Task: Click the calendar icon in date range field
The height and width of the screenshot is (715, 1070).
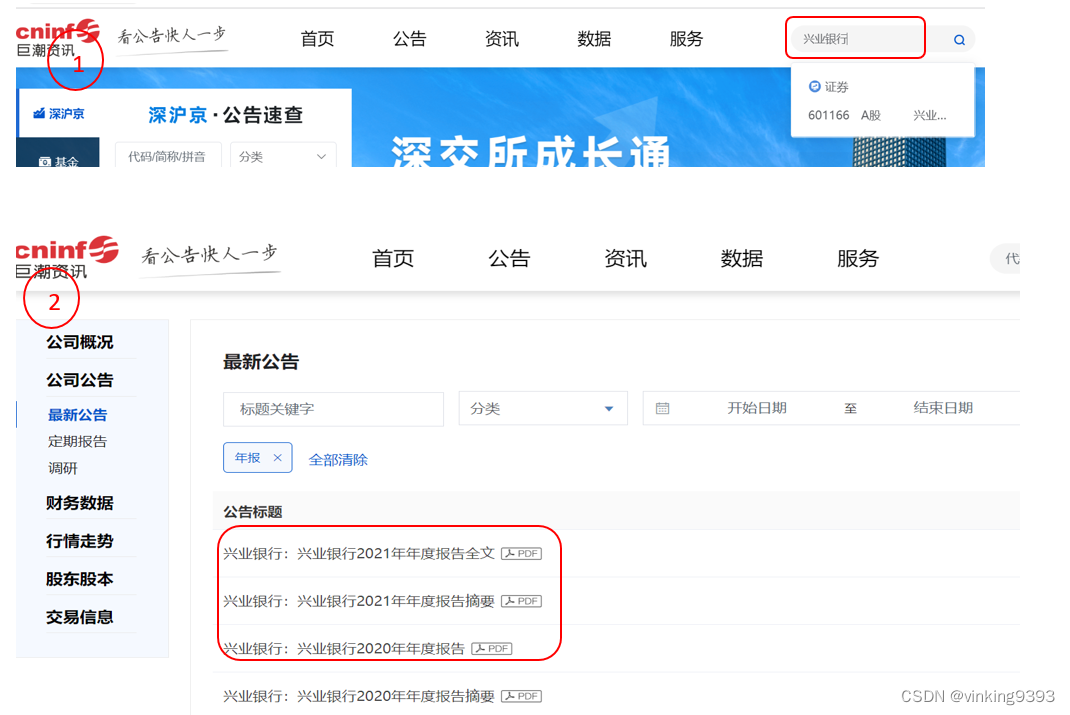Action: [x=662, y=409]
